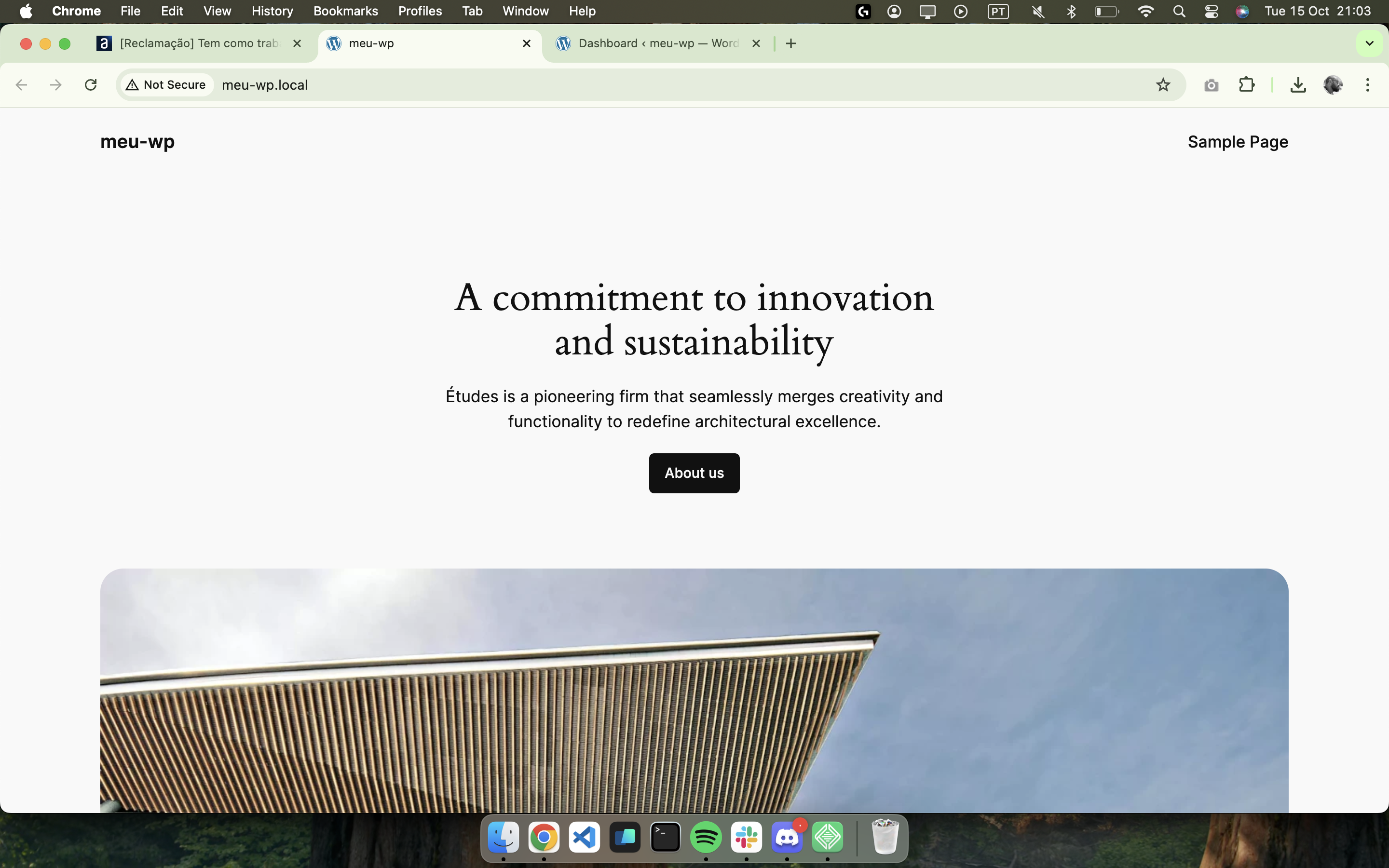Click the About us button
Viewport: 1389px width, 868px height.
[694, 473]
